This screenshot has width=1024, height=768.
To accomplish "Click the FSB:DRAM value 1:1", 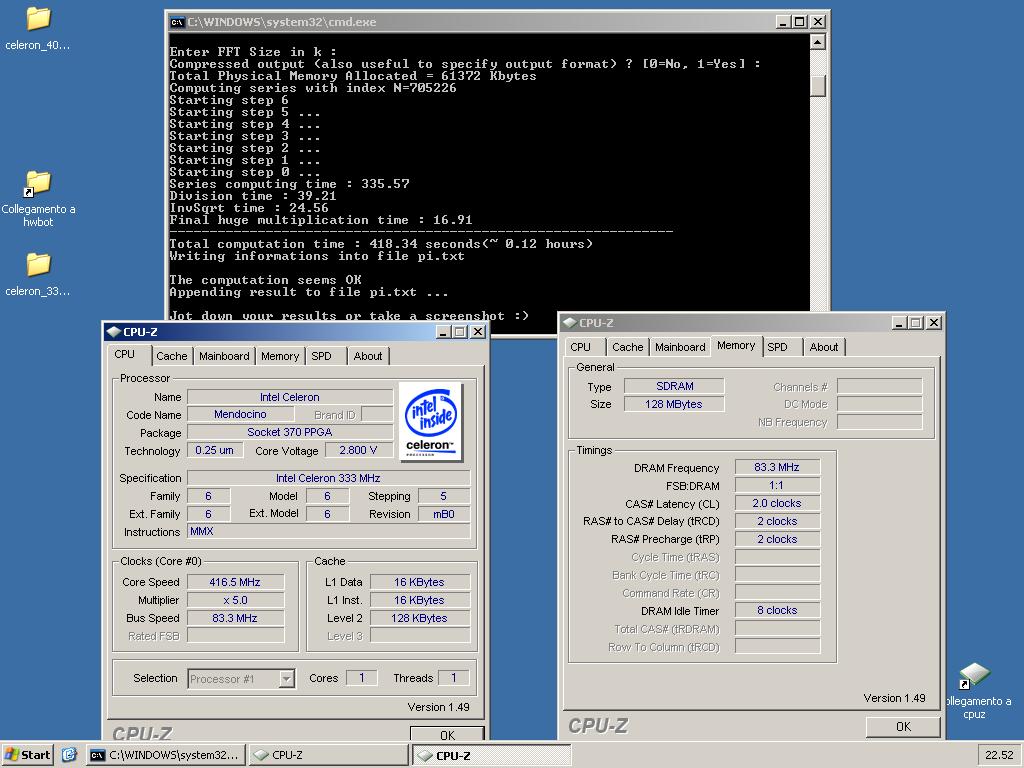I will point(777,485).
